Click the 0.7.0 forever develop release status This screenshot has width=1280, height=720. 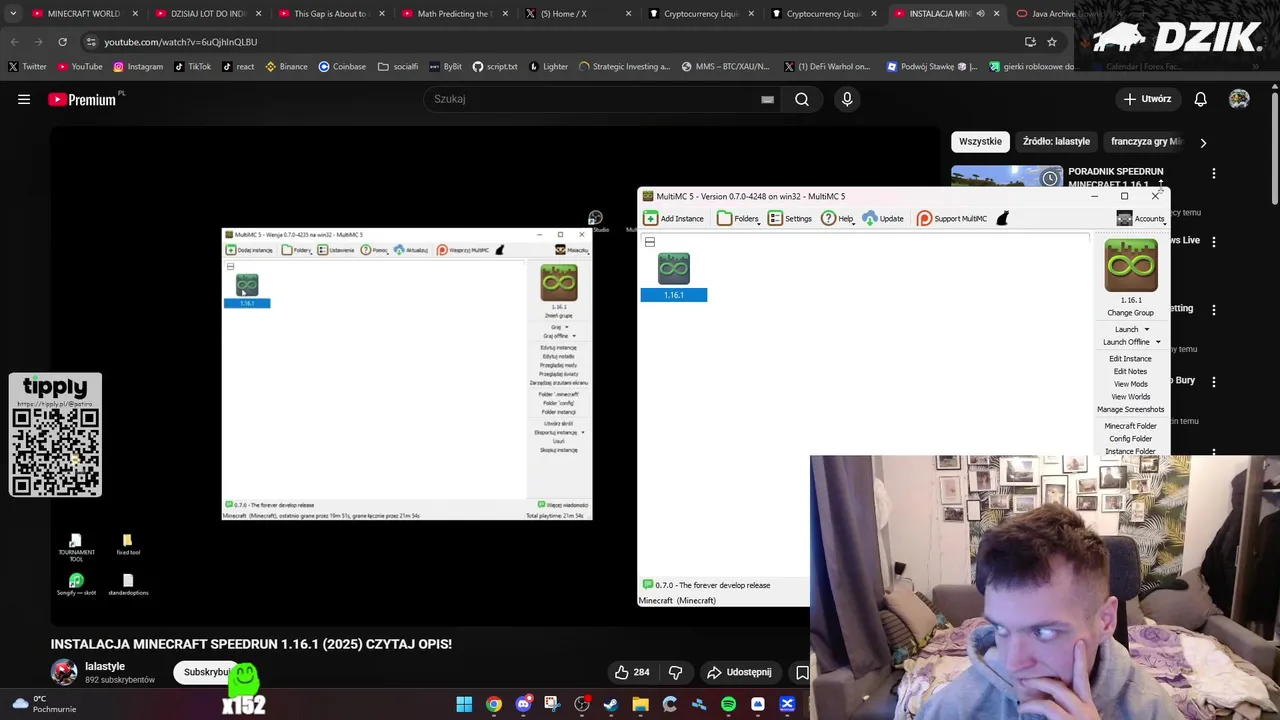tap(706, 585)
